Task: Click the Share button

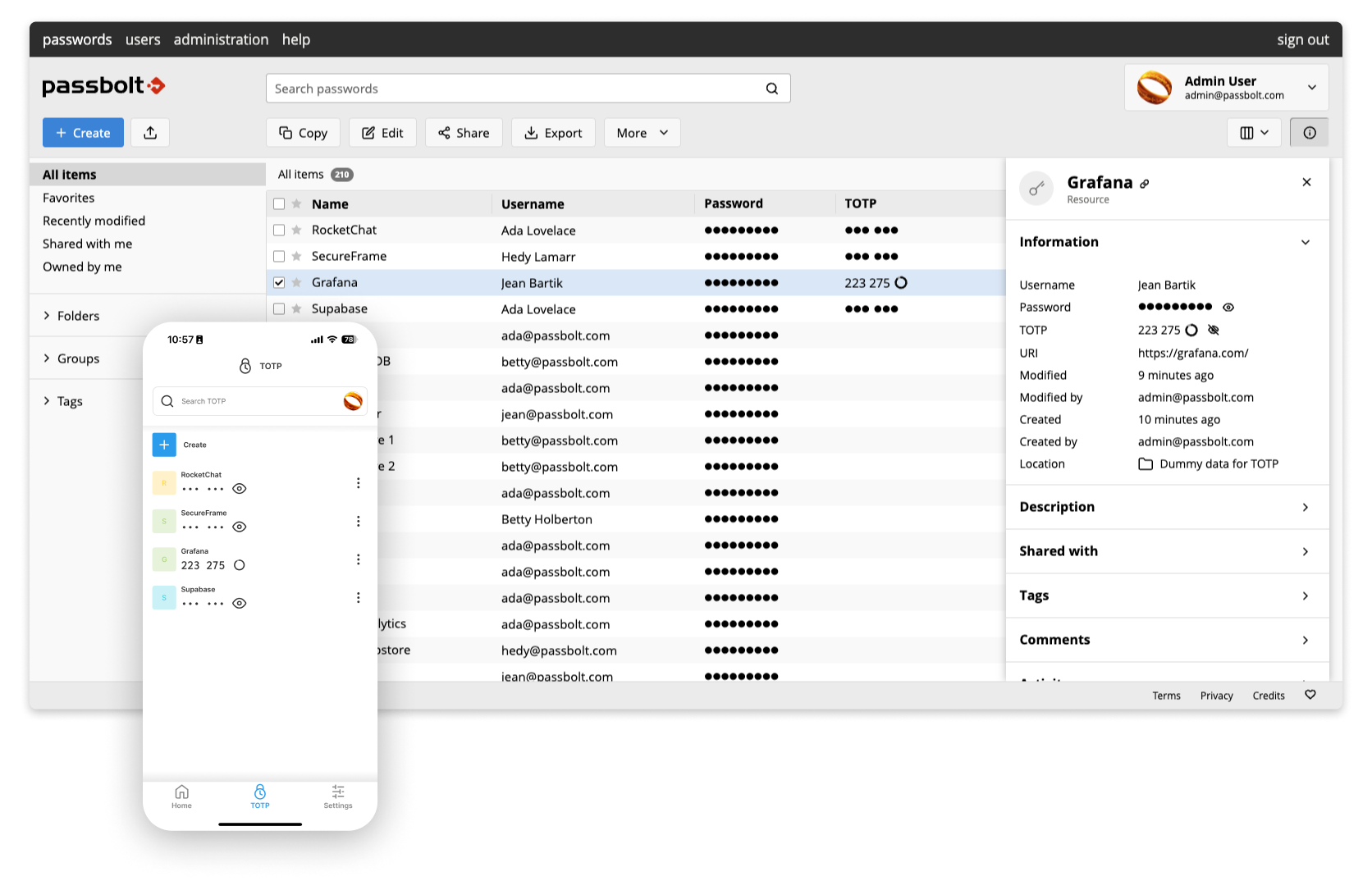Action: pyautogui.click(x=464, y=133)
